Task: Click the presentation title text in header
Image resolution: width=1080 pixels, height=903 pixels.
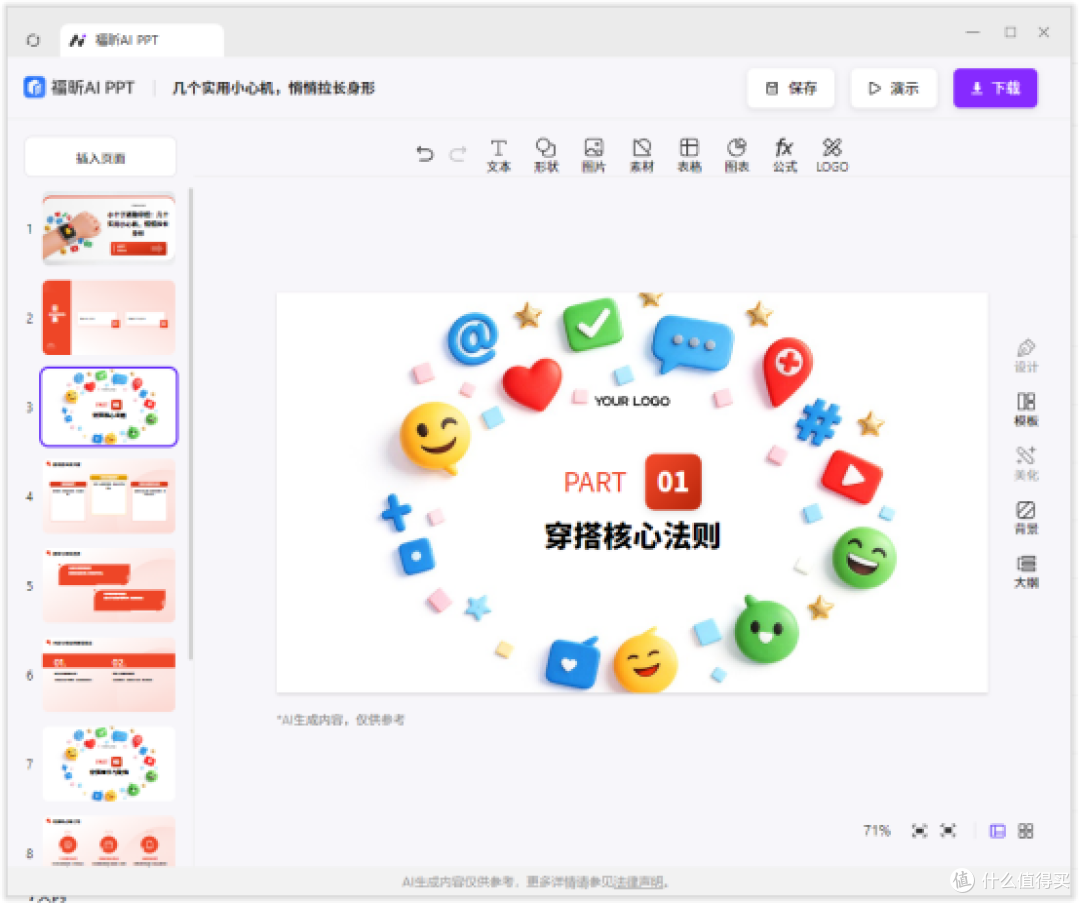Action: [x=273, y=88]
